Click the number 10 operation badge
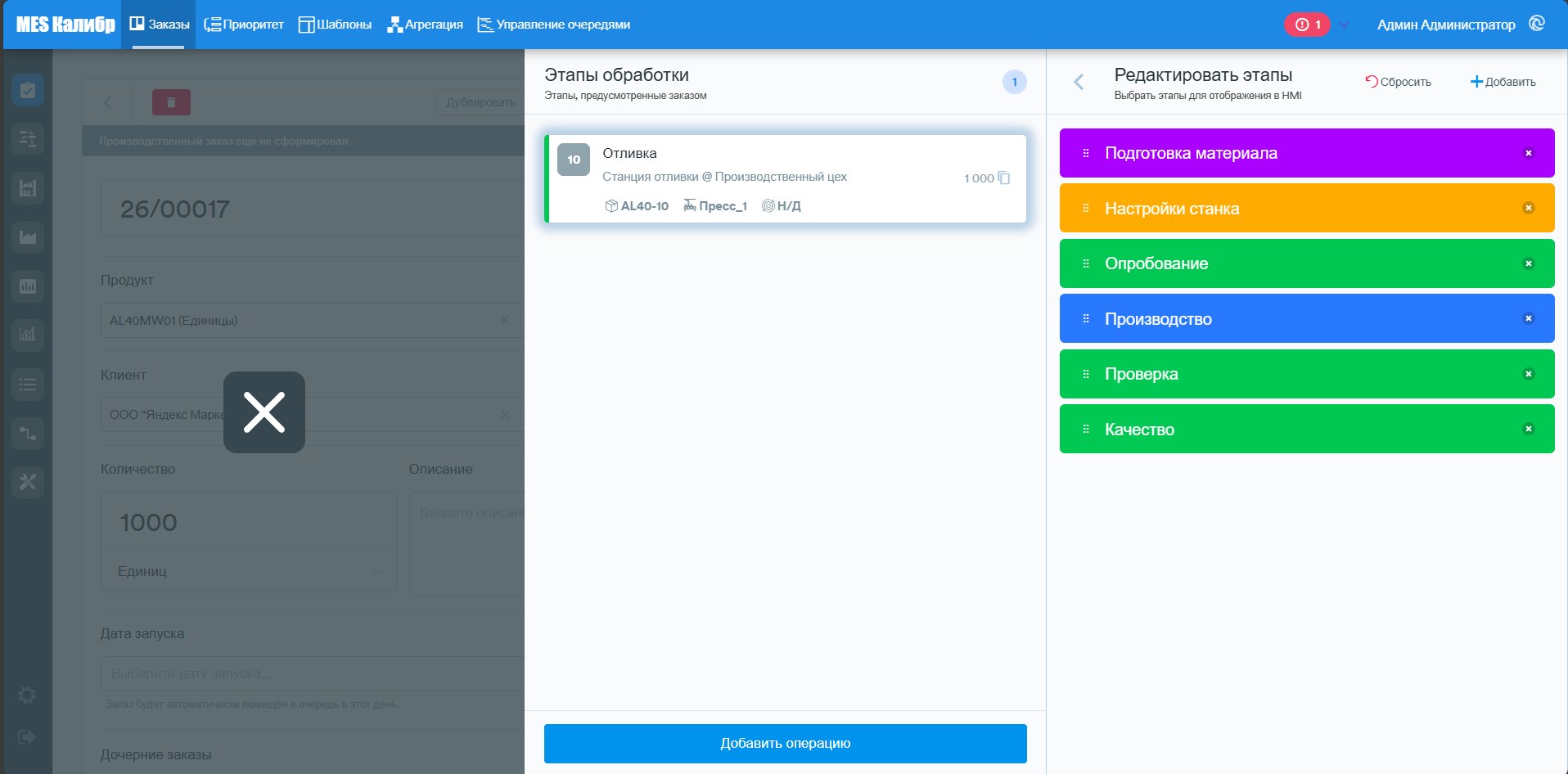The height and width of the screenshot is (774, 1568). tap(574, 160)
